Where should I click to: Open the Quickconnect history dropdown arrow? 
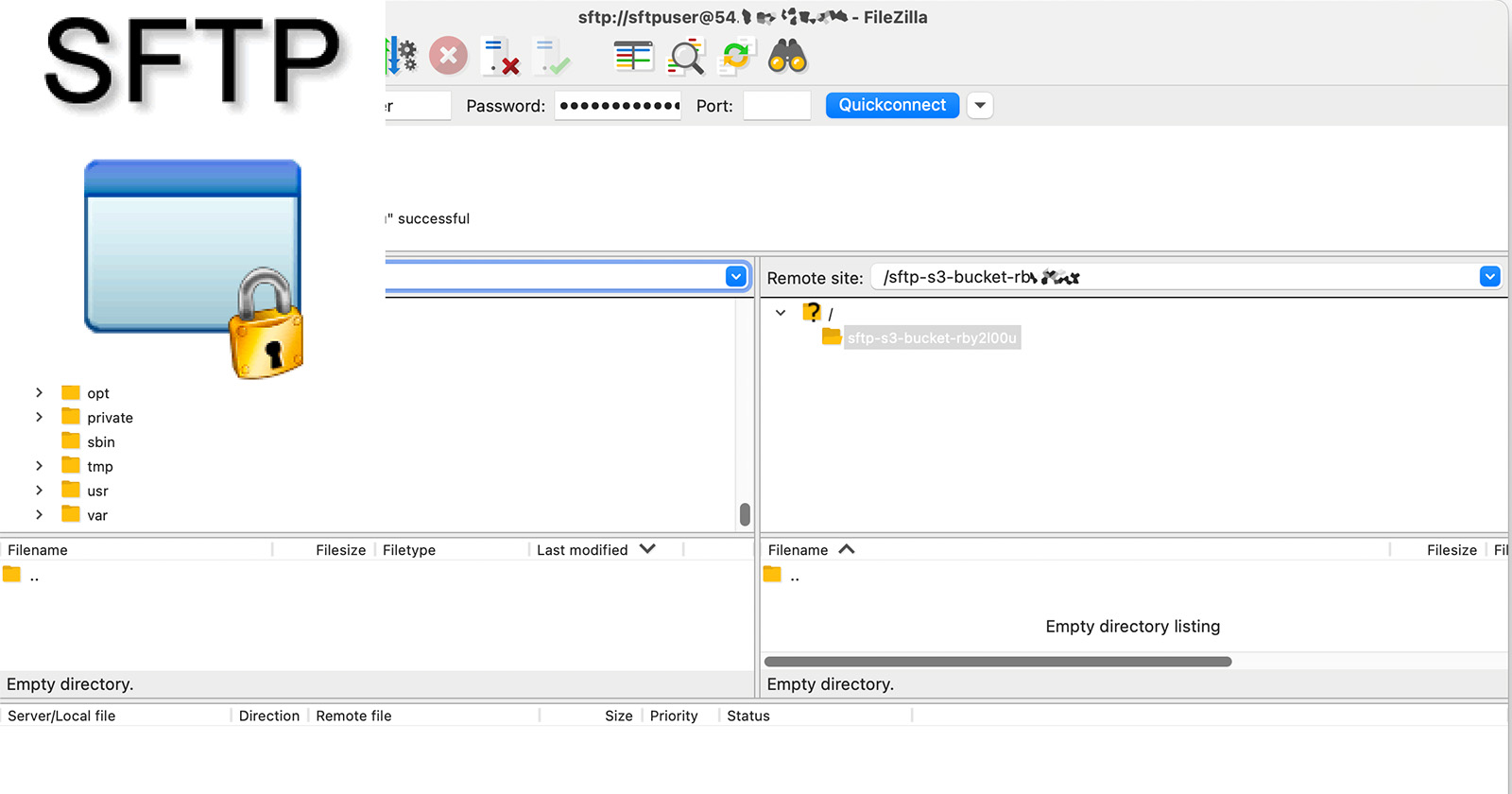(x=980, y=105)
